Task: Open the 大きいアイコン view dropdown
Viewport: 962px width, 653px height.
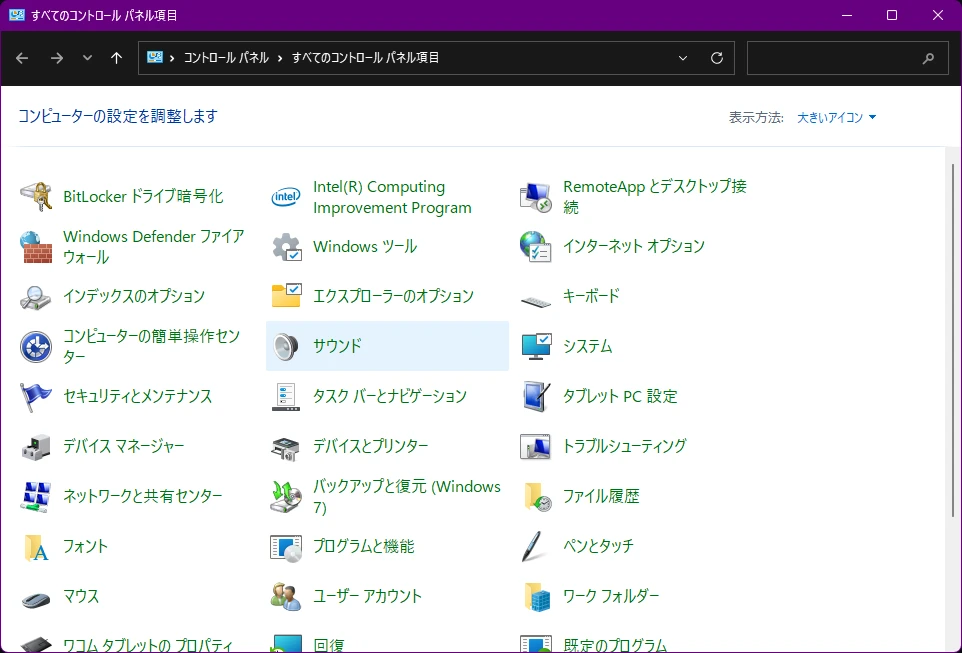Action: 836,117
